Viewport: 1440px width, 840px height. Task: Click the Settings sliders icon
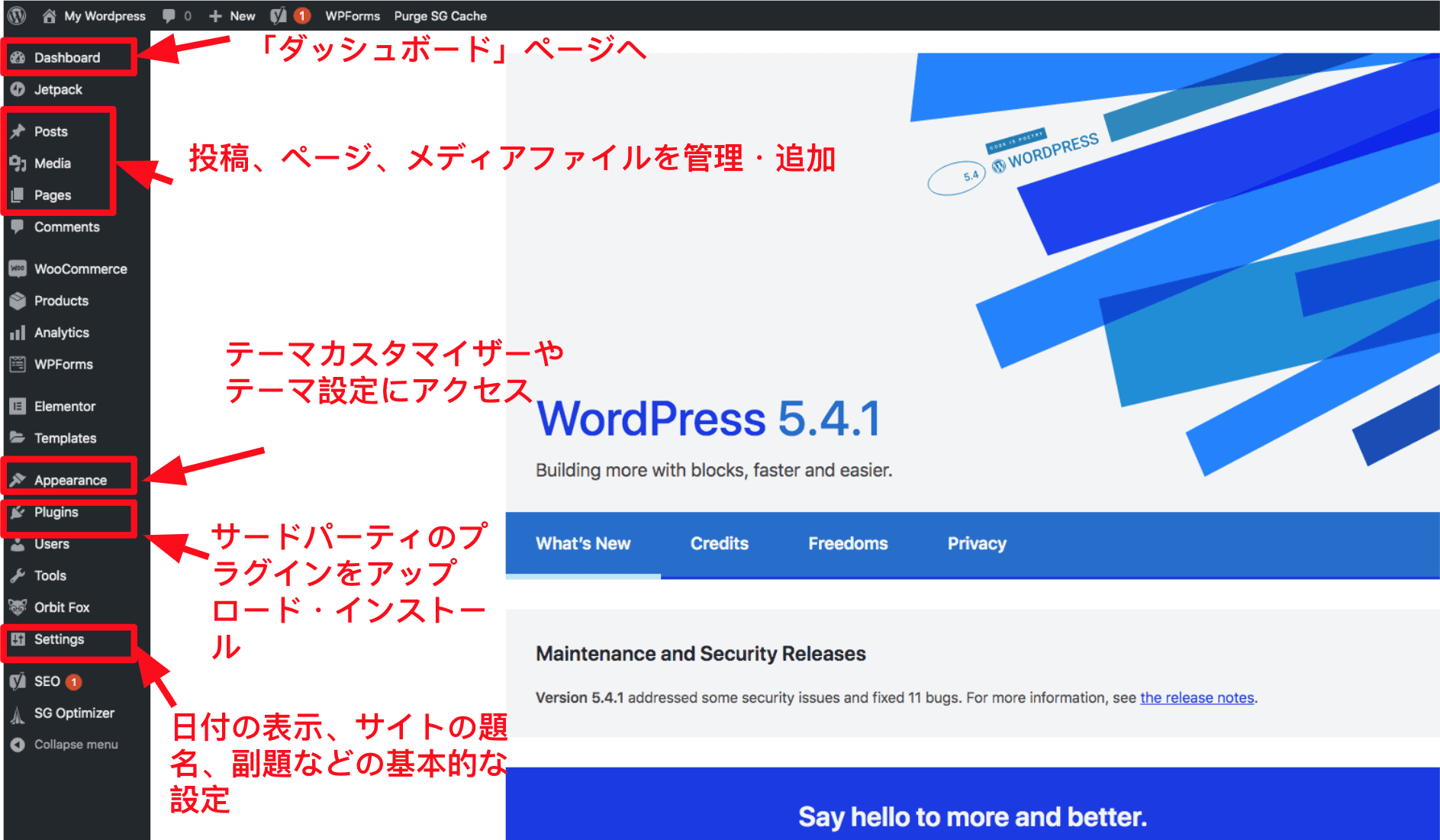coord(18,639)
